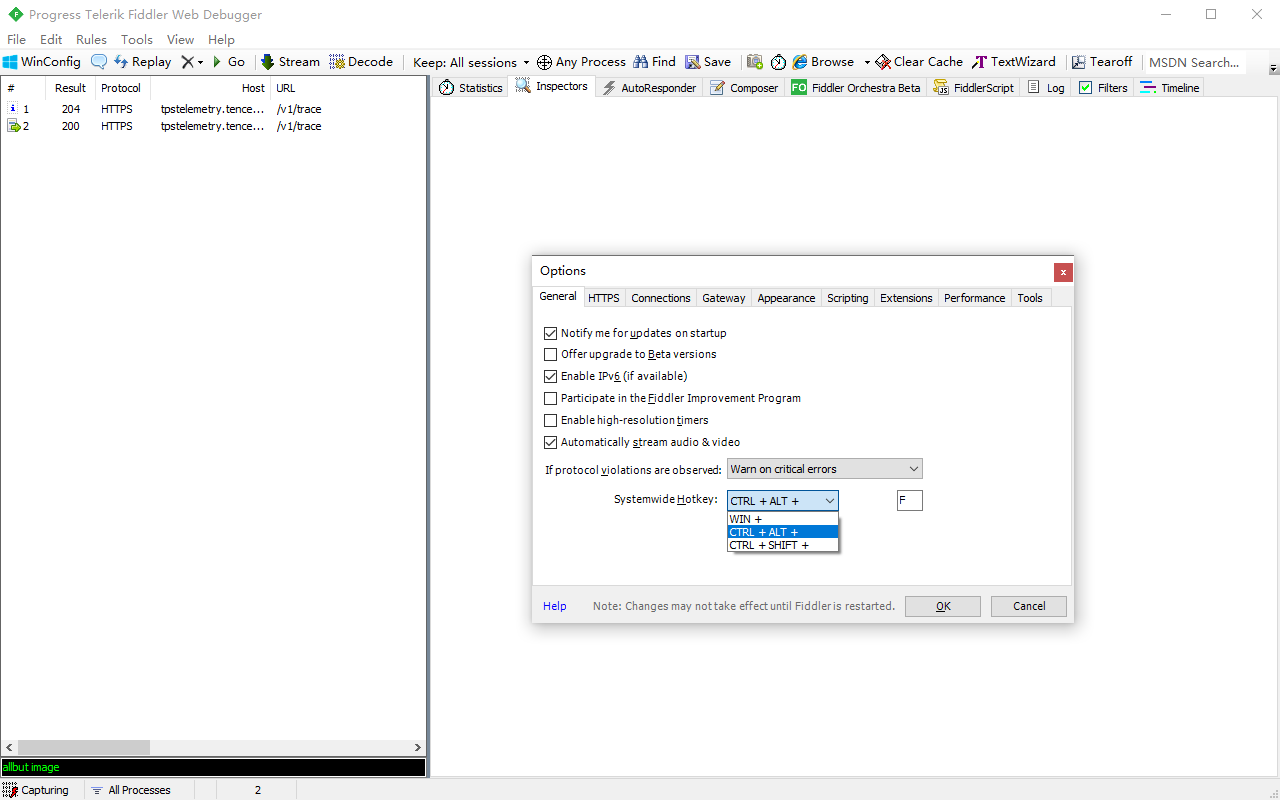The width and height of the screenshot is (1280, 800).
Task: Switch to the AutoResponder tab
Action: coord(648,88)
